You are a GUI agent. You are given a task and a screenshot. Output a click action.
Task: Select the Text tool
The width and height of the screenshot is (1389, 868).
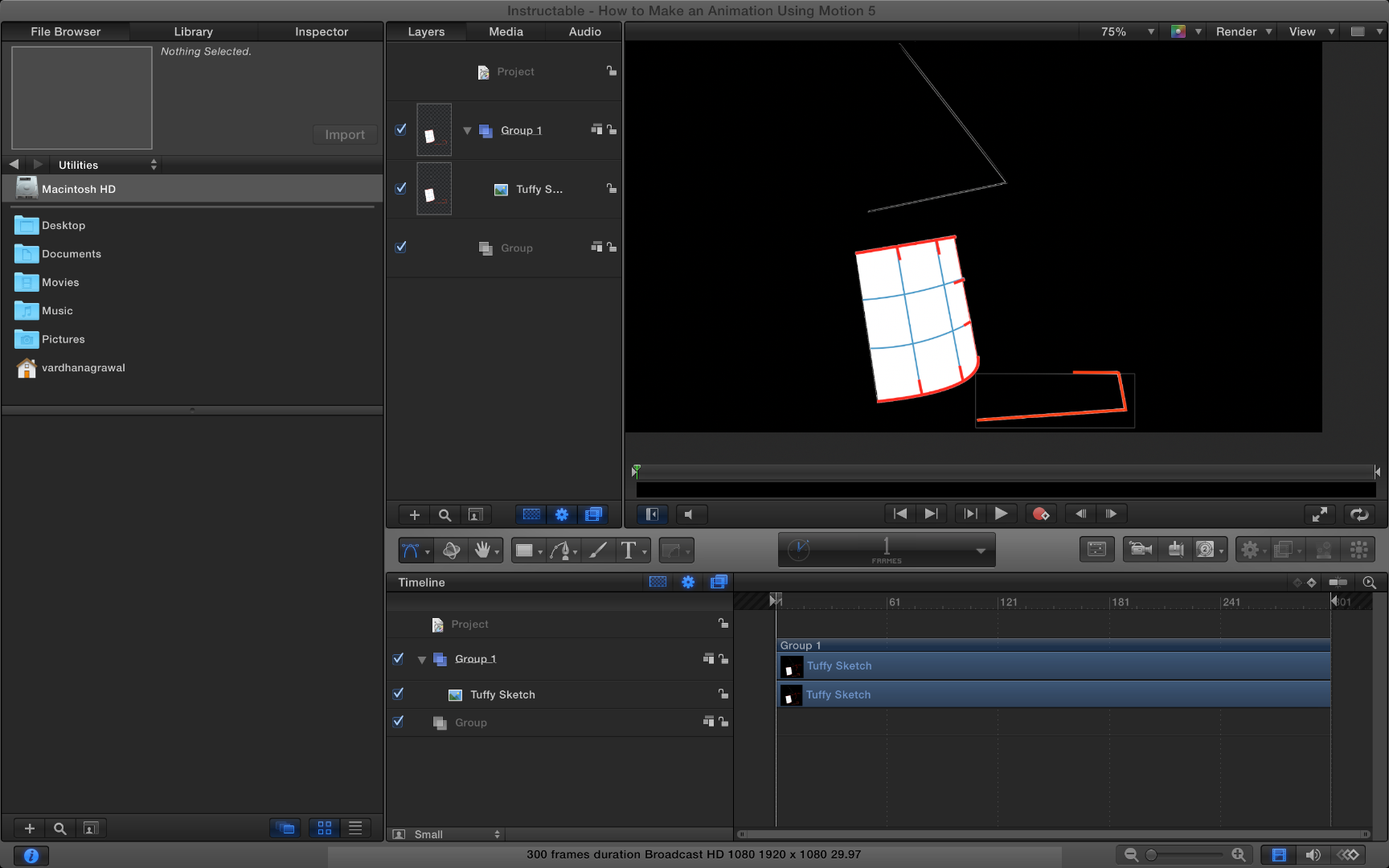(x=629, y=551)
